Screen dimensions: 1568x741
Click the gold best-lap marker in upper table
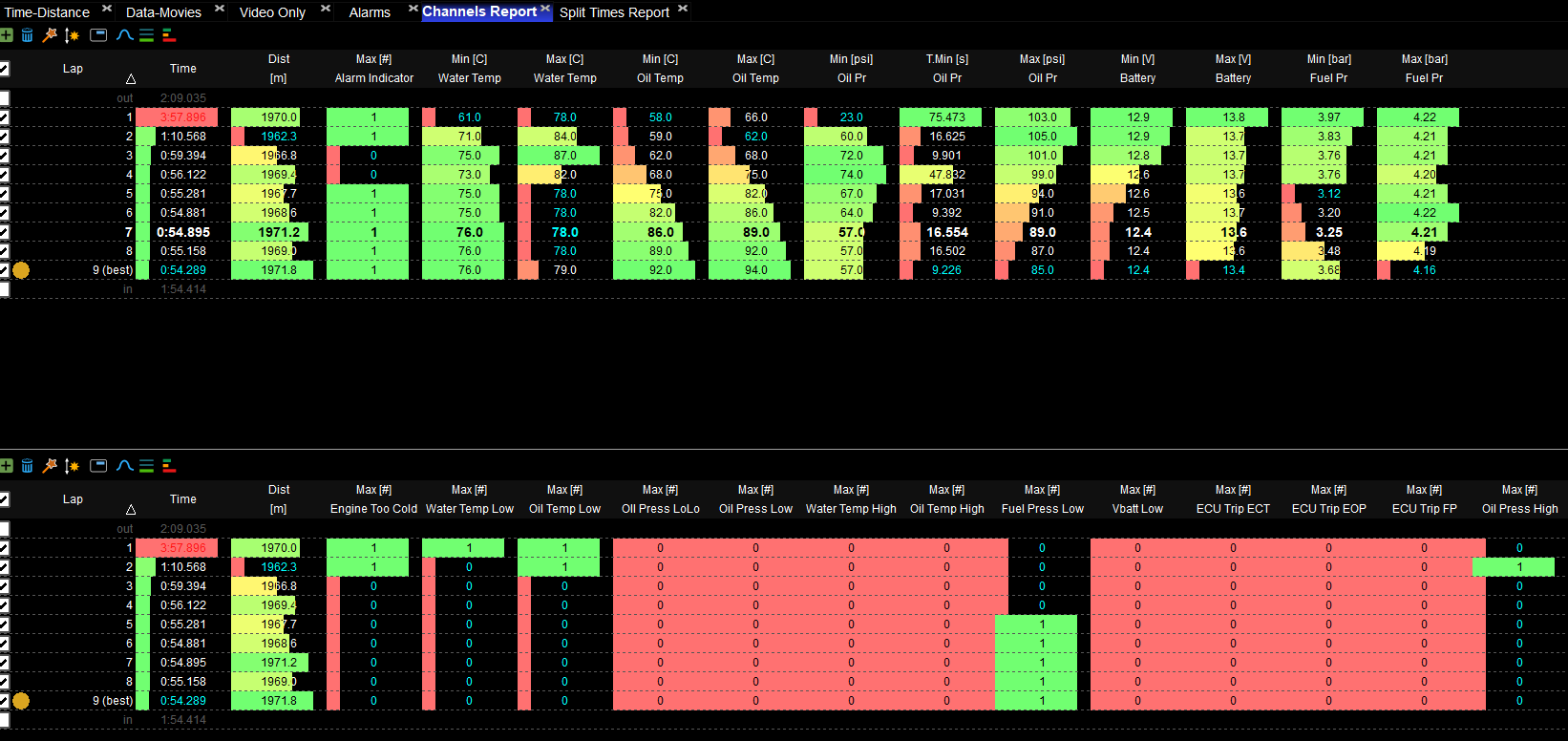click(x=21, y=270)
